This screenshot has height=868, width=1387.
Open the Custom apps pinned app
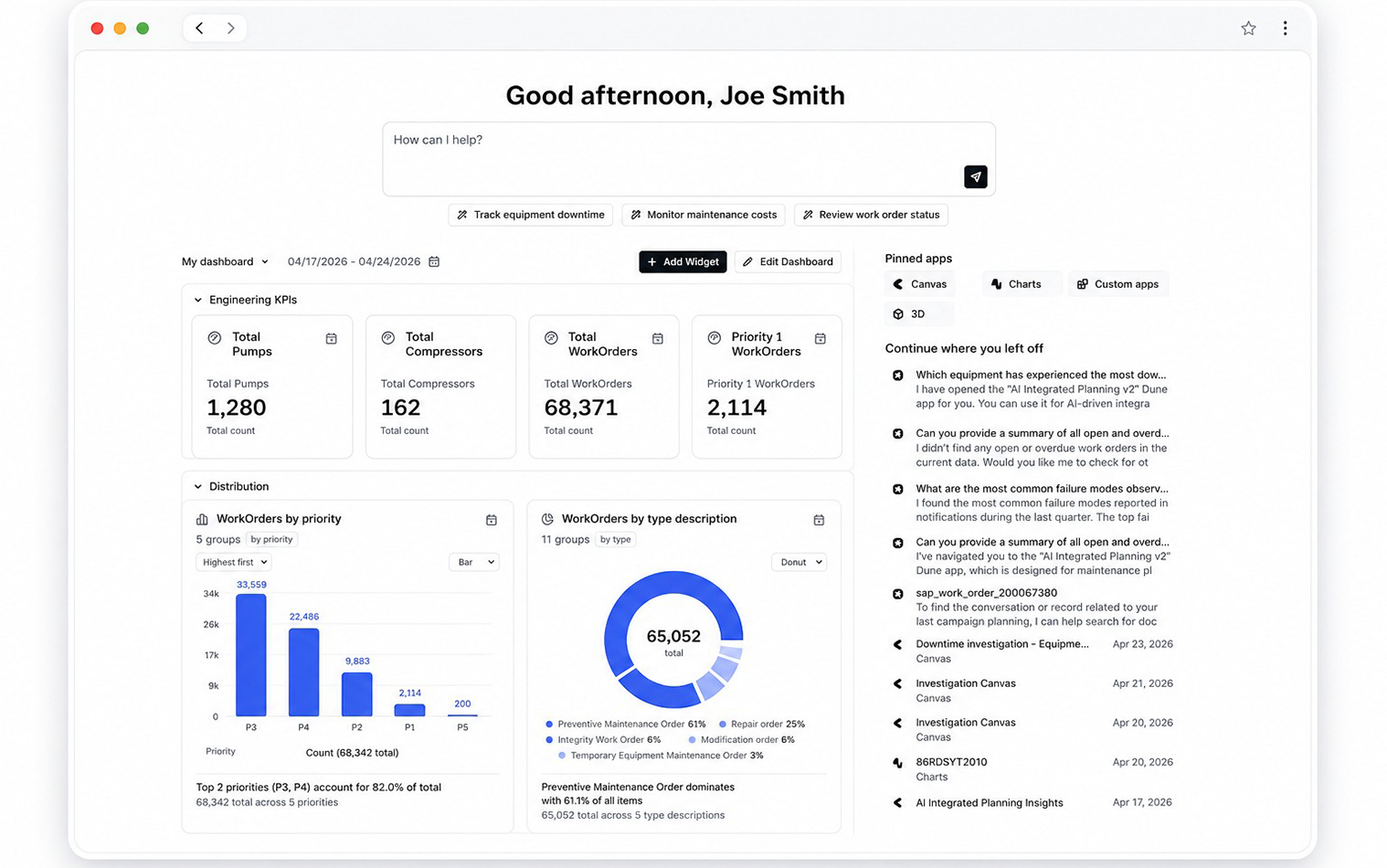pos(1118,284)
